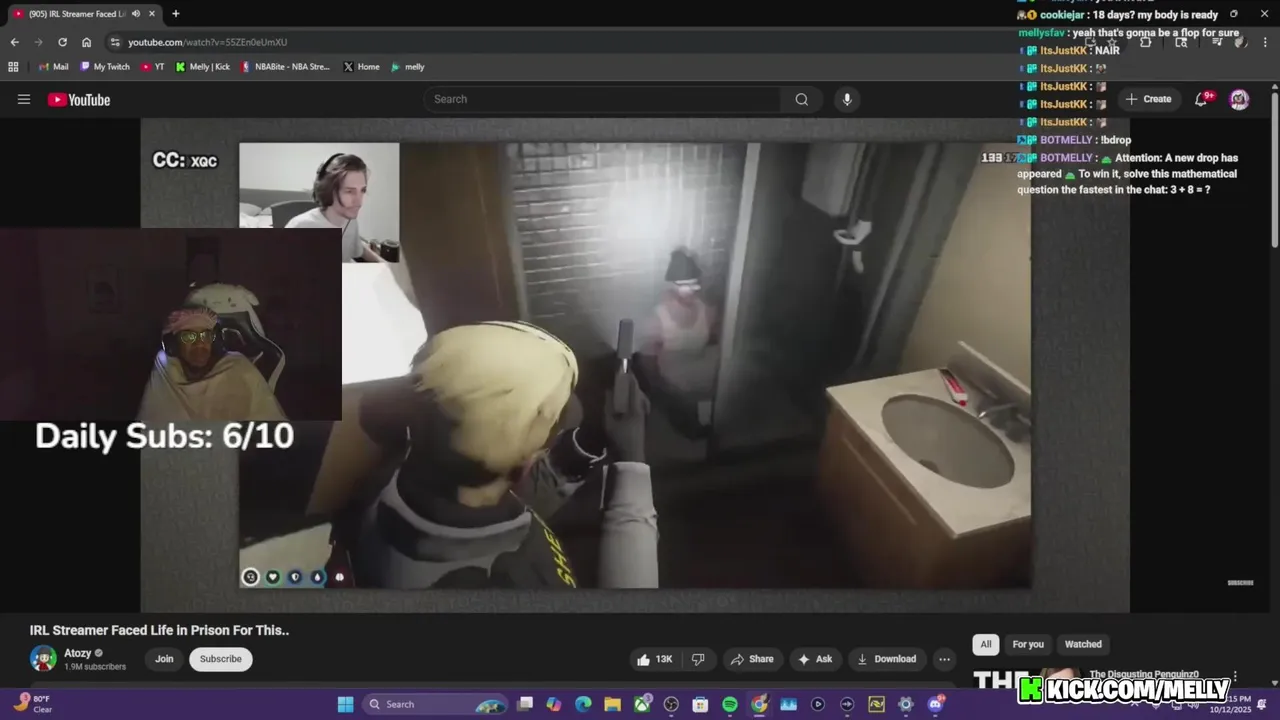
Task: Open Task View in taskbar
Action: (x=525, y=704)
